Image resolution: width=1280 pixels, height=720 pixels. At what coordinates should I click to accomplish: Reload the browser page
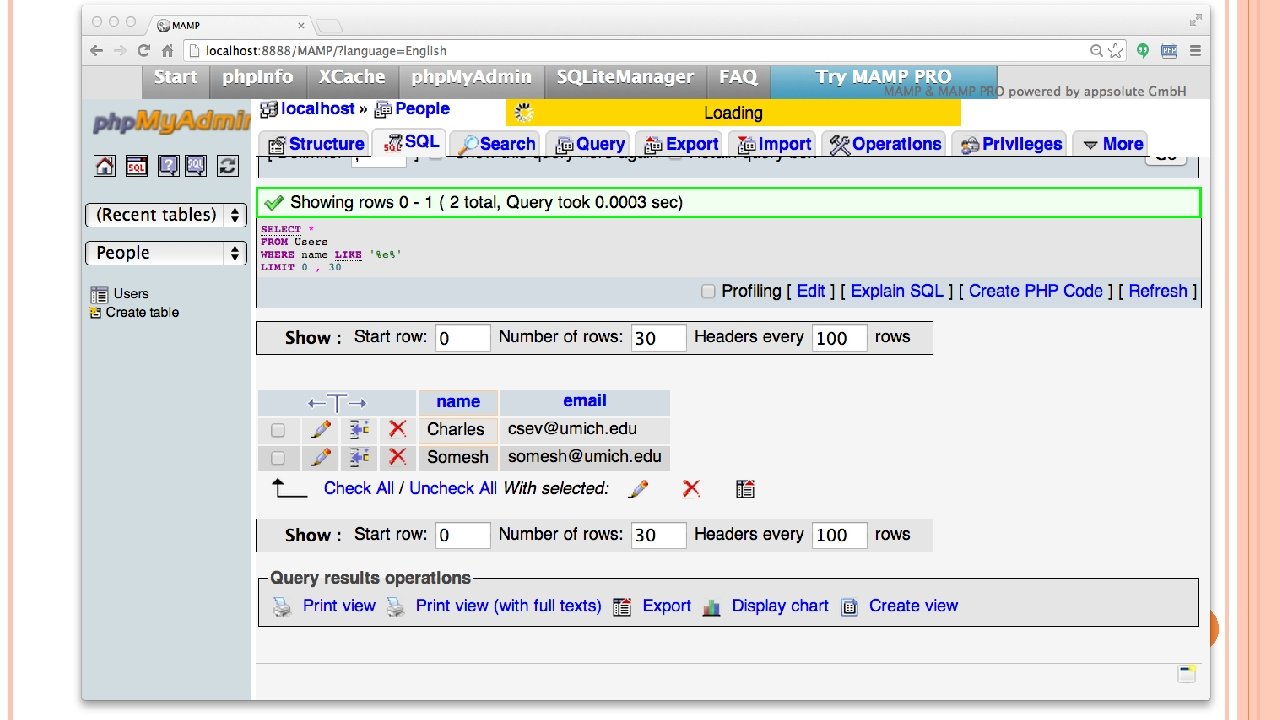pos(144,50)
